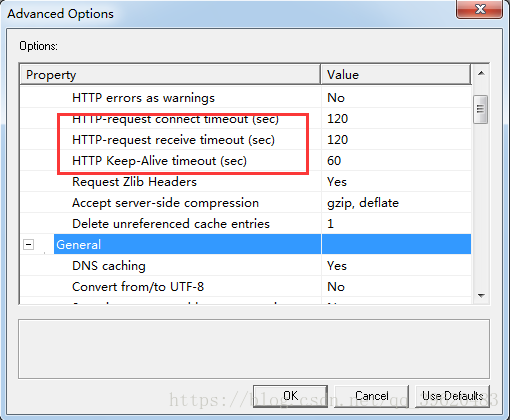Click No value for HTTP errors as warnings
Viewport: 510px width, 420px height.
point(336,98)
